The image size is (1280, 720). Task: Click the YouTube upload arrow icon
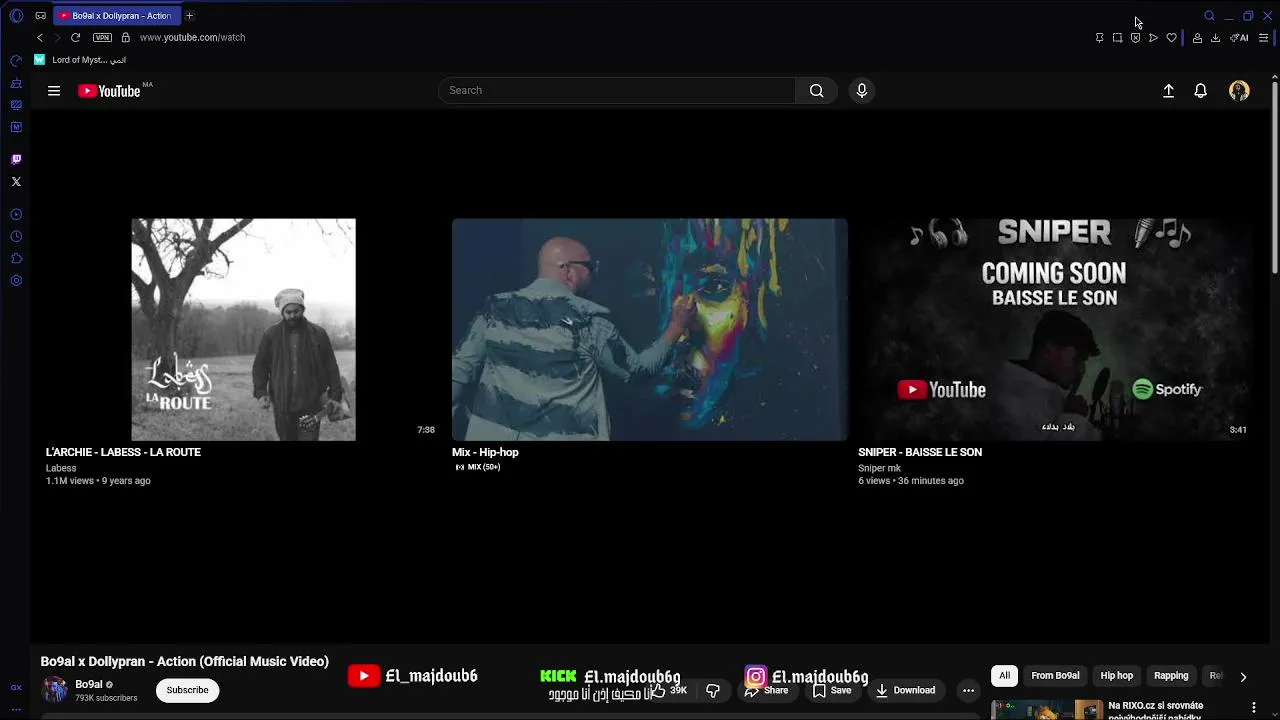click(1168, 91)
